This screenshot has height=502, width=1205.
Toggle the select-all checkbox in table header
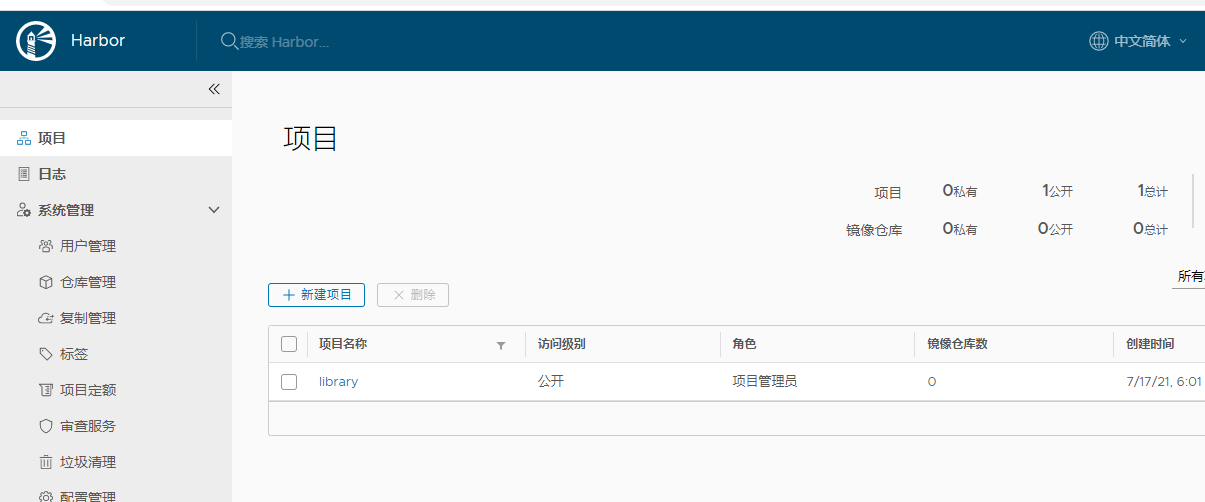289,344
